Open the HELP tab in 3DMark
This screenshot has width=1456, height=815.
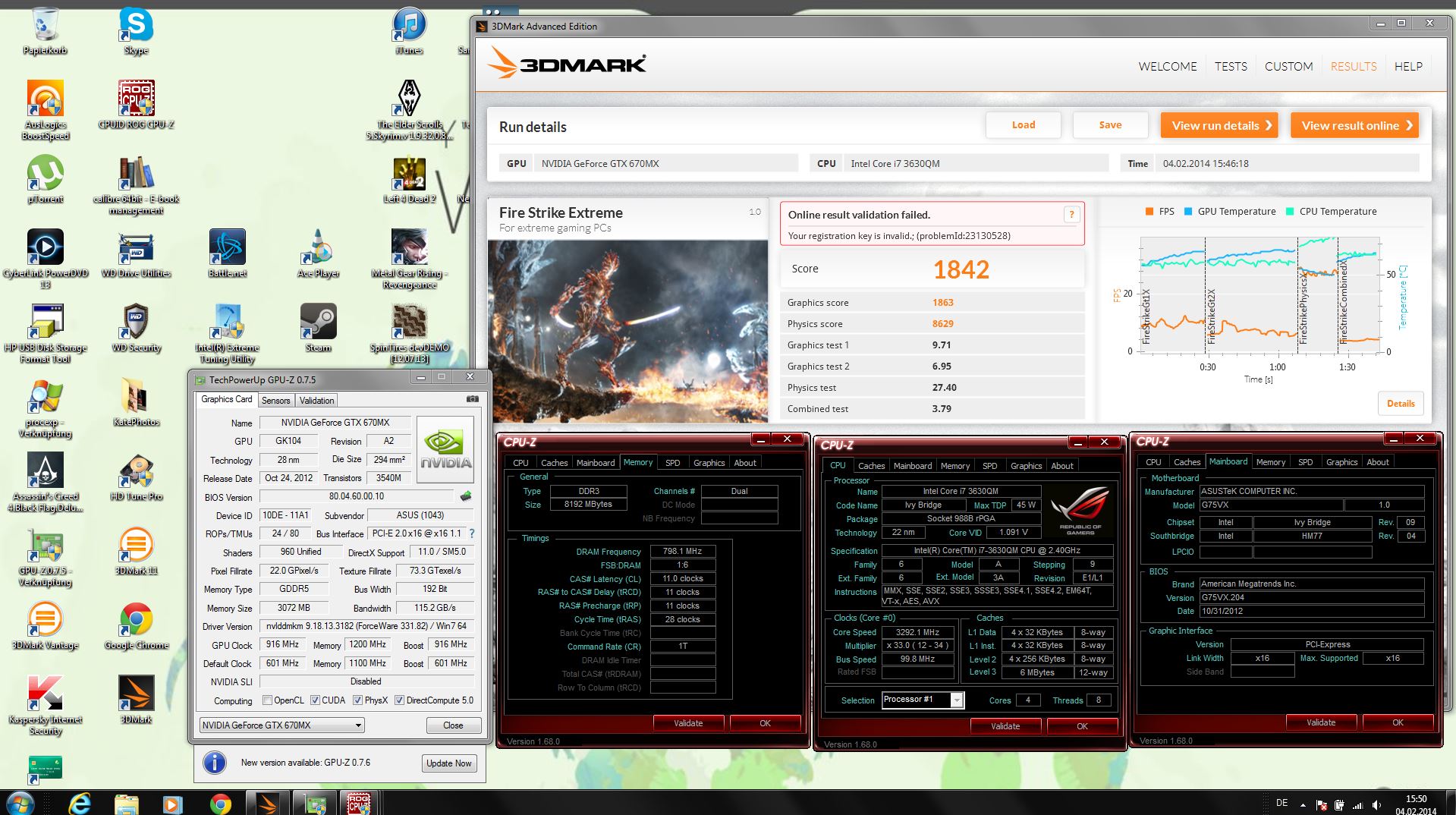coord(1408,67)
